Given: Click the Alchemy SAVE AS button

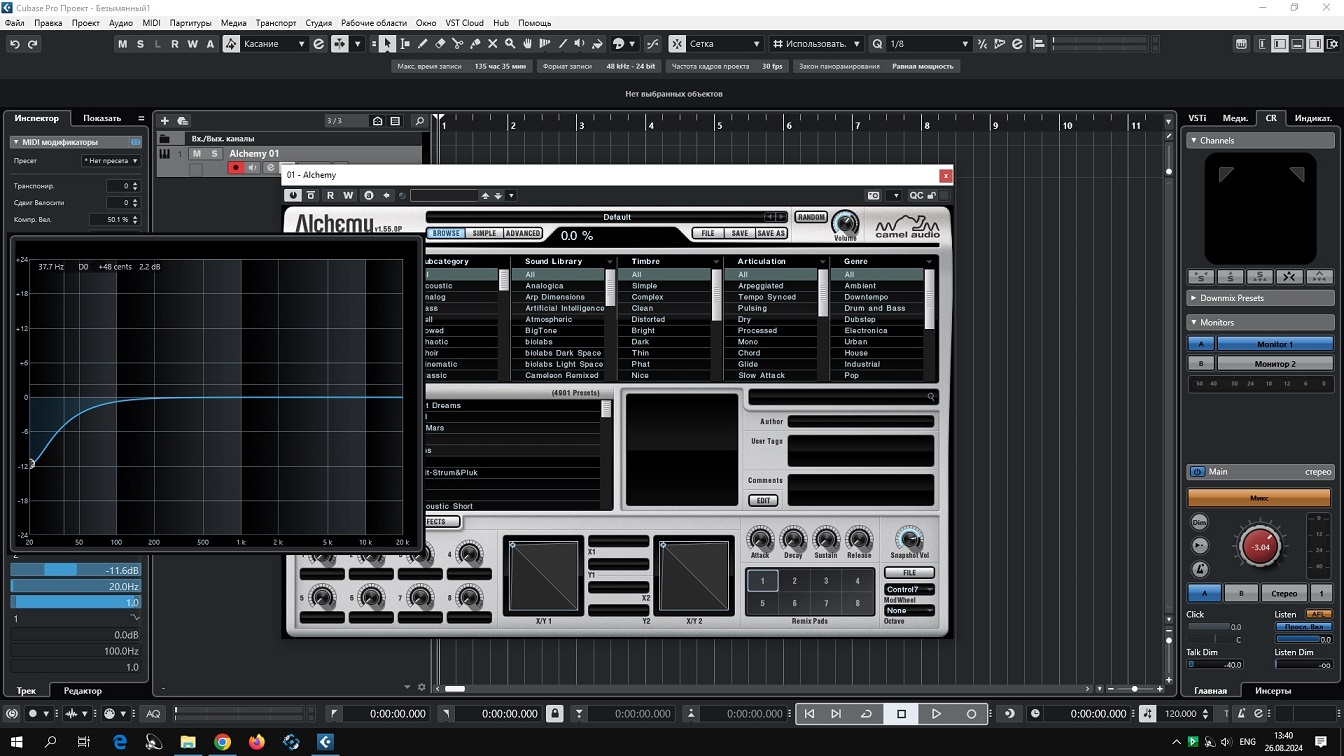Looking at the screenshot, I should 771,233.
